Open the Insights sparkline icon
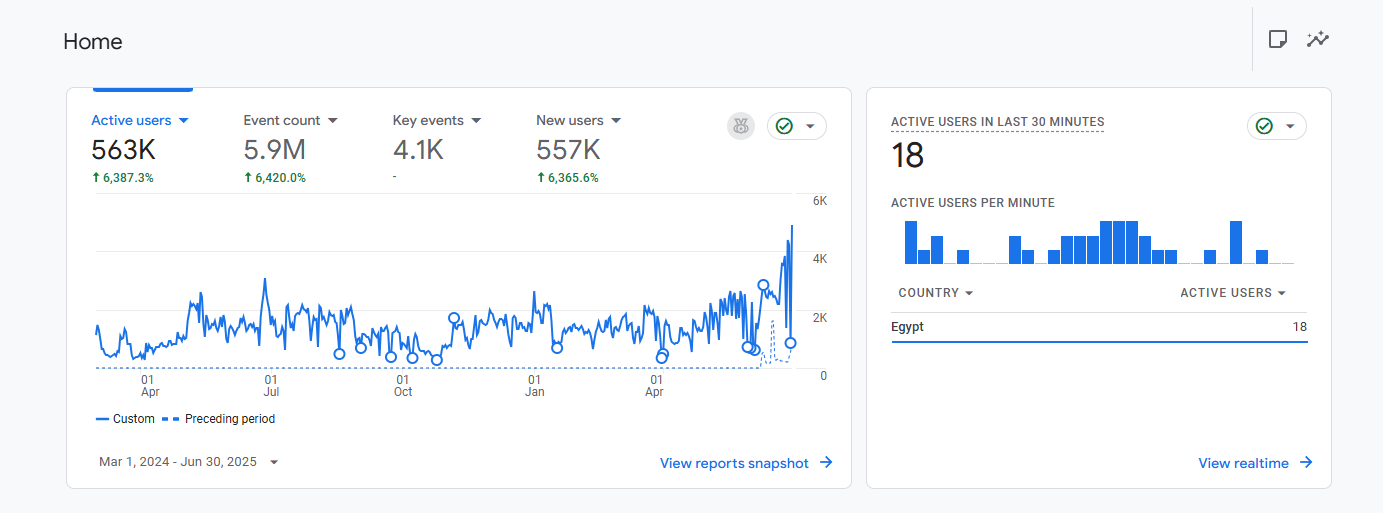The image size is (1383, 513). click(x=1318, y=39)
